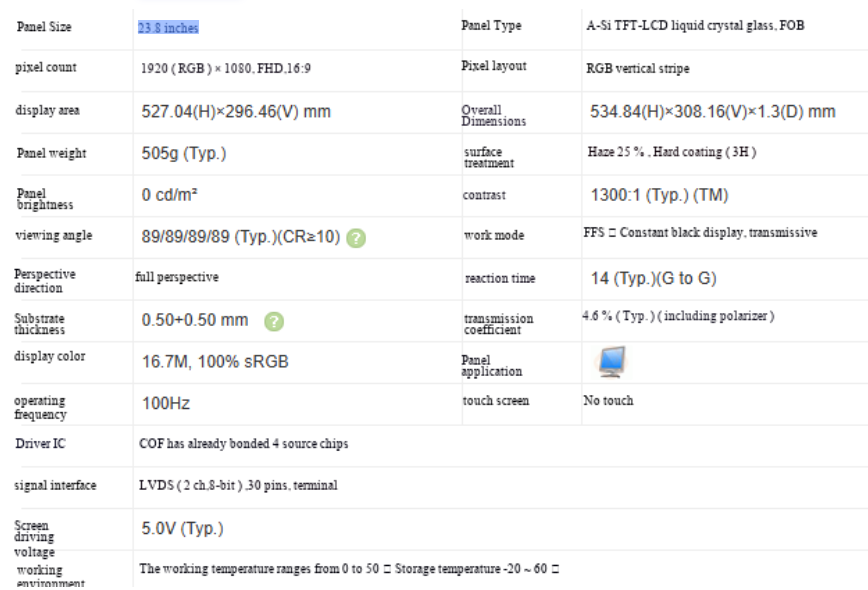Click the highlighted 23.8 inches value
This screenshot has height=590, width=868.
tap(168, 28)
